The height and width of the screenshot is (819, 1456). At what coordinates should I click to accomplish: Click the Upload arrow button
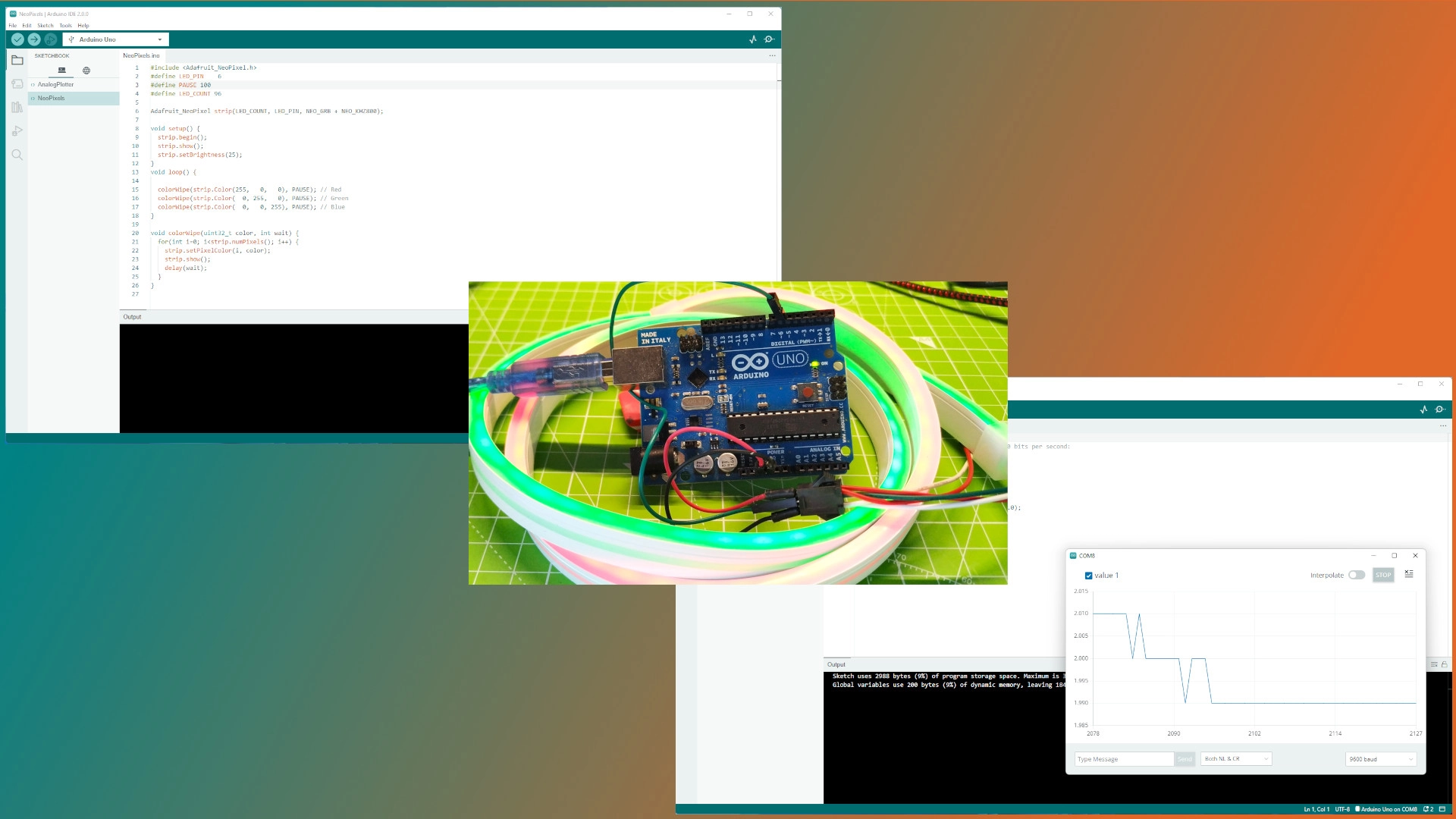click(34, 39)
